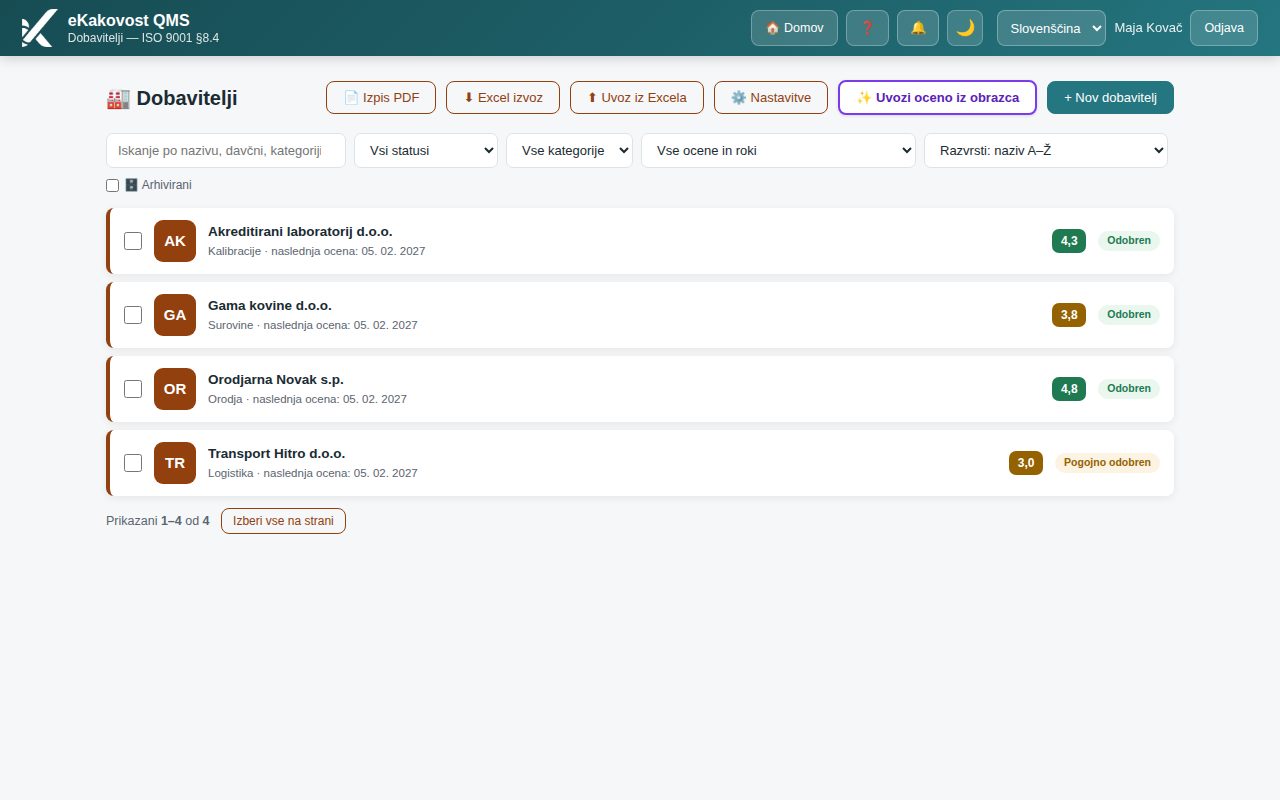Expand the Vsi statusi filter
The width and height of the screenshot is (1280, 800).
click(x=426, y=151)
